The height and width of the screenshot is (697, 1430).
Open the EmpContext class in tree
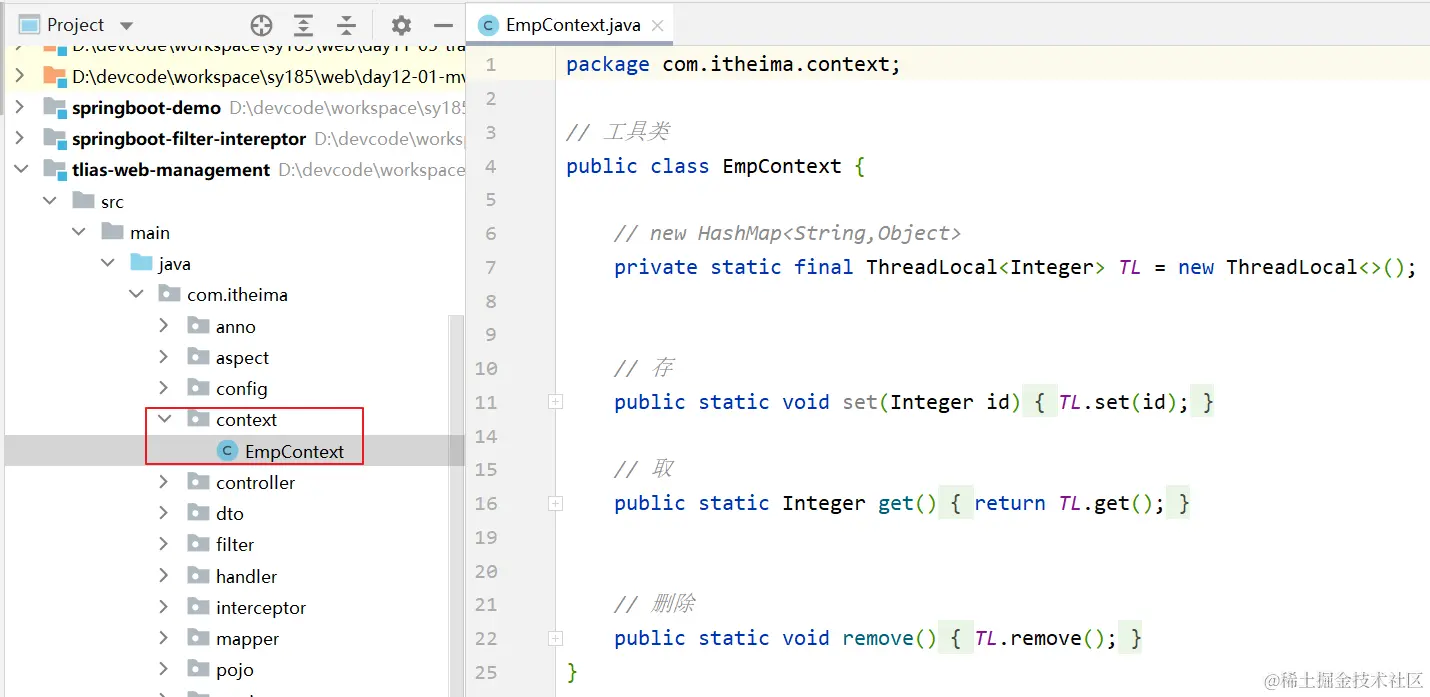[x=294, y=451]
